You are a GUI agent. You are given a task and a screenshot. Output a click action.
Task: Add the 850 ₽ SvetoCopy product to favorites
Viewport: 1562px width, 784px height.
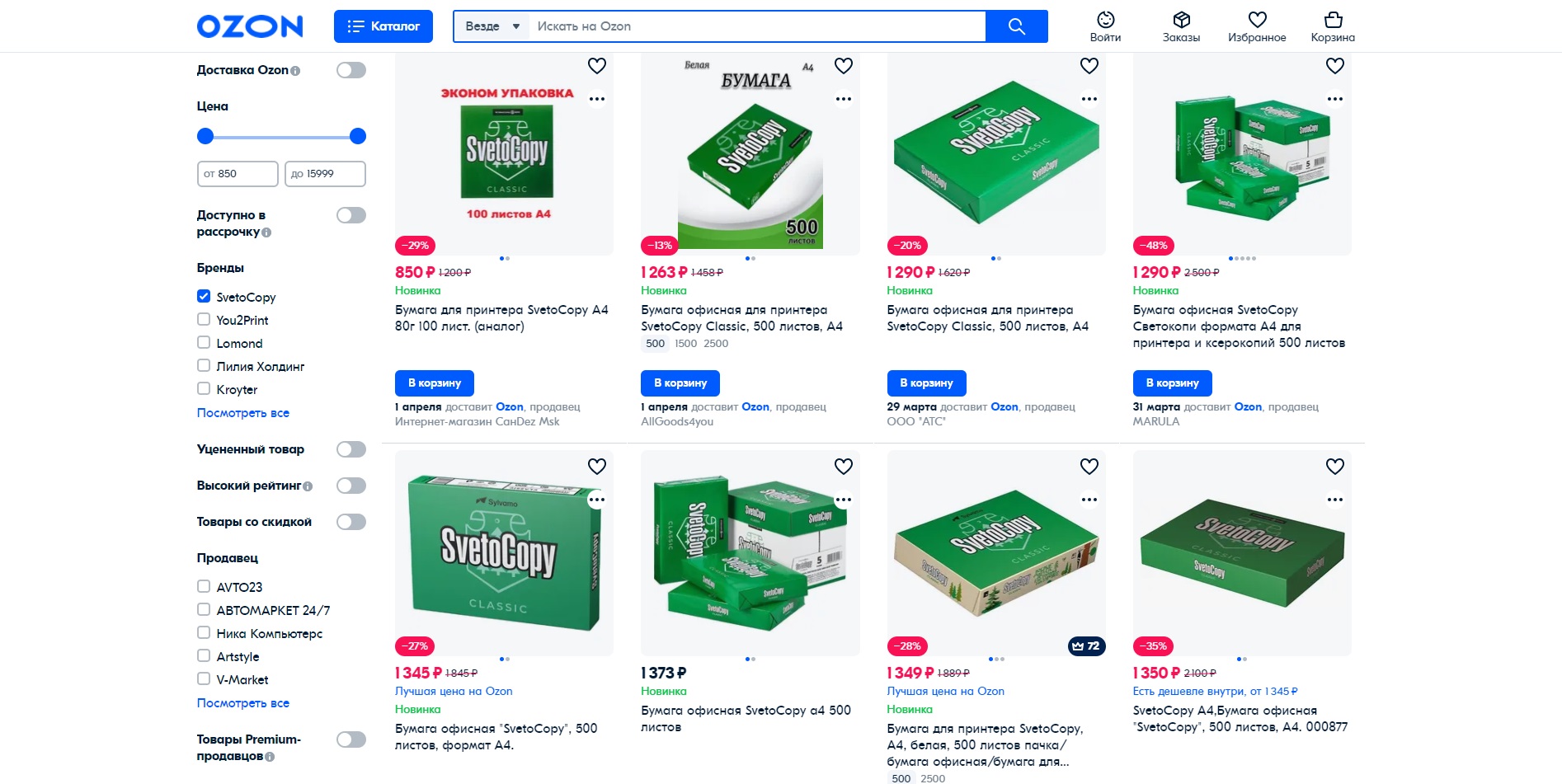click(x=597, y=66)
